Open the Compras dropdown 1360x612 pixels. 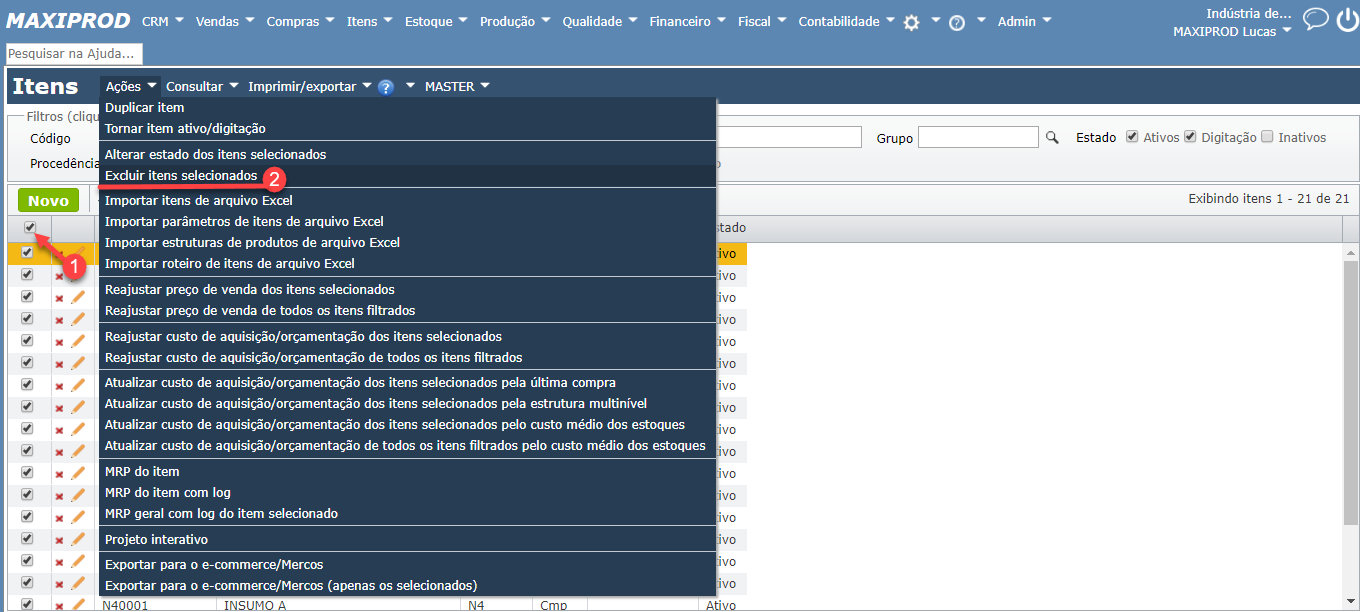click(301, 21)
